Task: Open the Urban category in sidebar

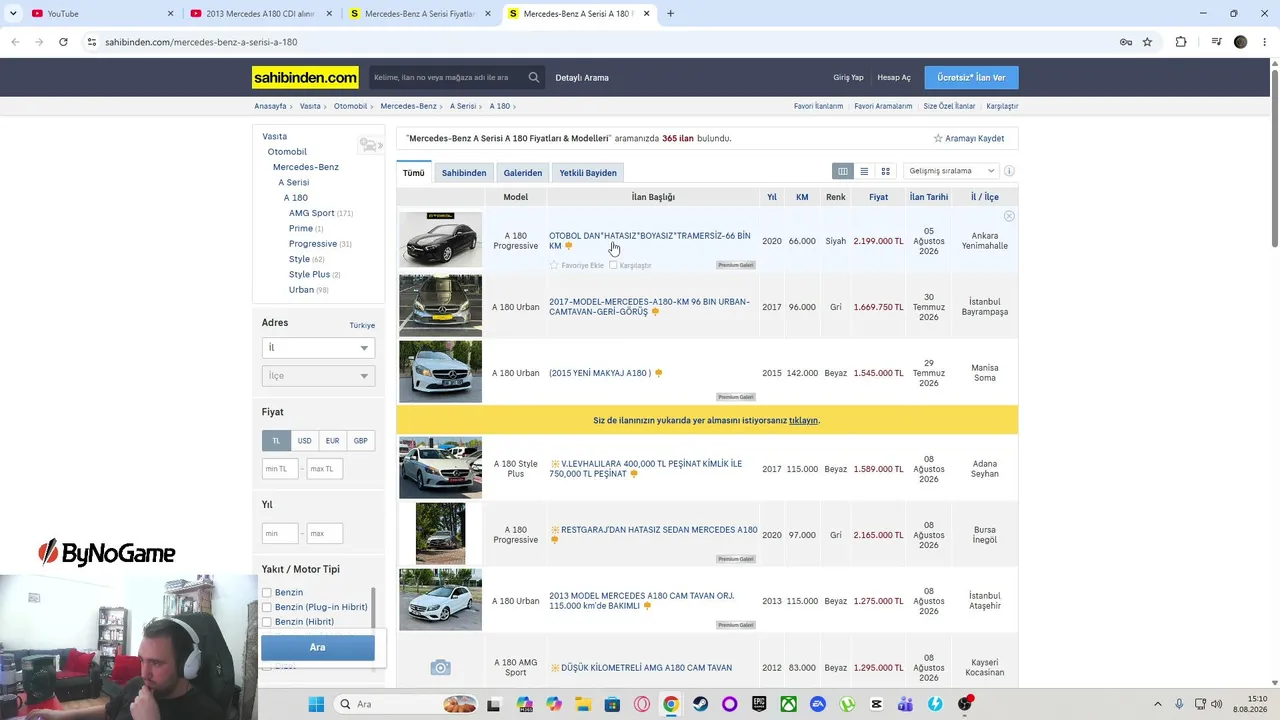Action: click(x=301, y=290)
